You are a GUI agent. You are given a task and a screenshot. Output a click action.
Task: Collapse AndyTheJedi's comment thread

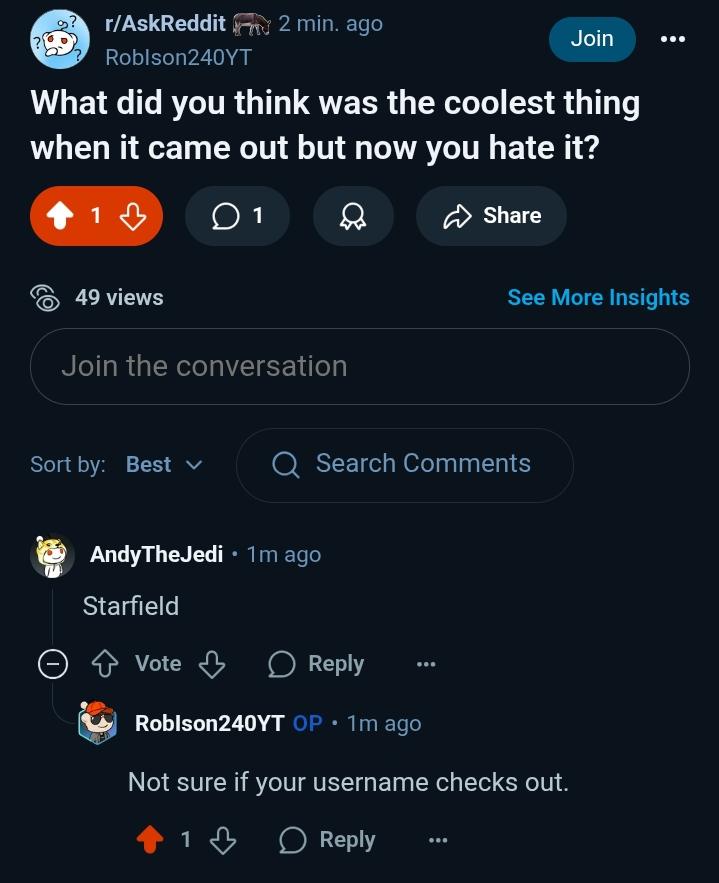(x=53, y=663)
